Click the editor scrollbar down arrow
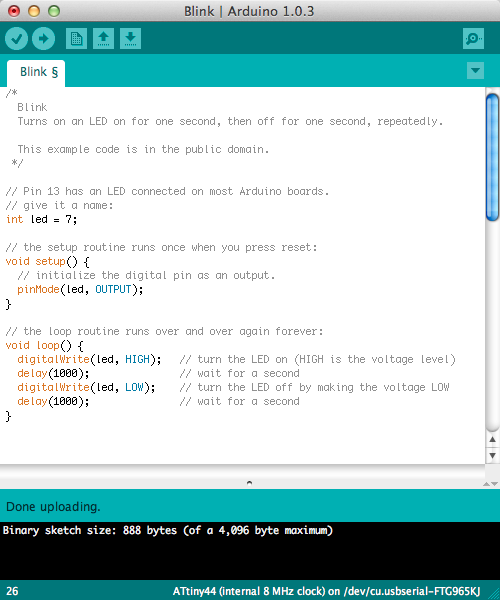The image size is (500, 600). [x=493, y=455]
